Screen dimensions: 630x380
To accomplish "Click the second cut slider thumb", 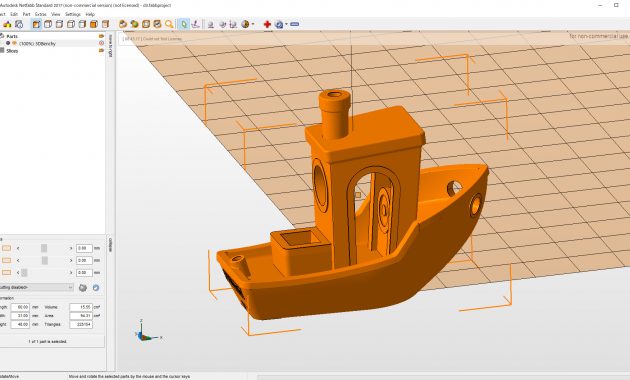I will pyautogui.click(x=45, y=260).
